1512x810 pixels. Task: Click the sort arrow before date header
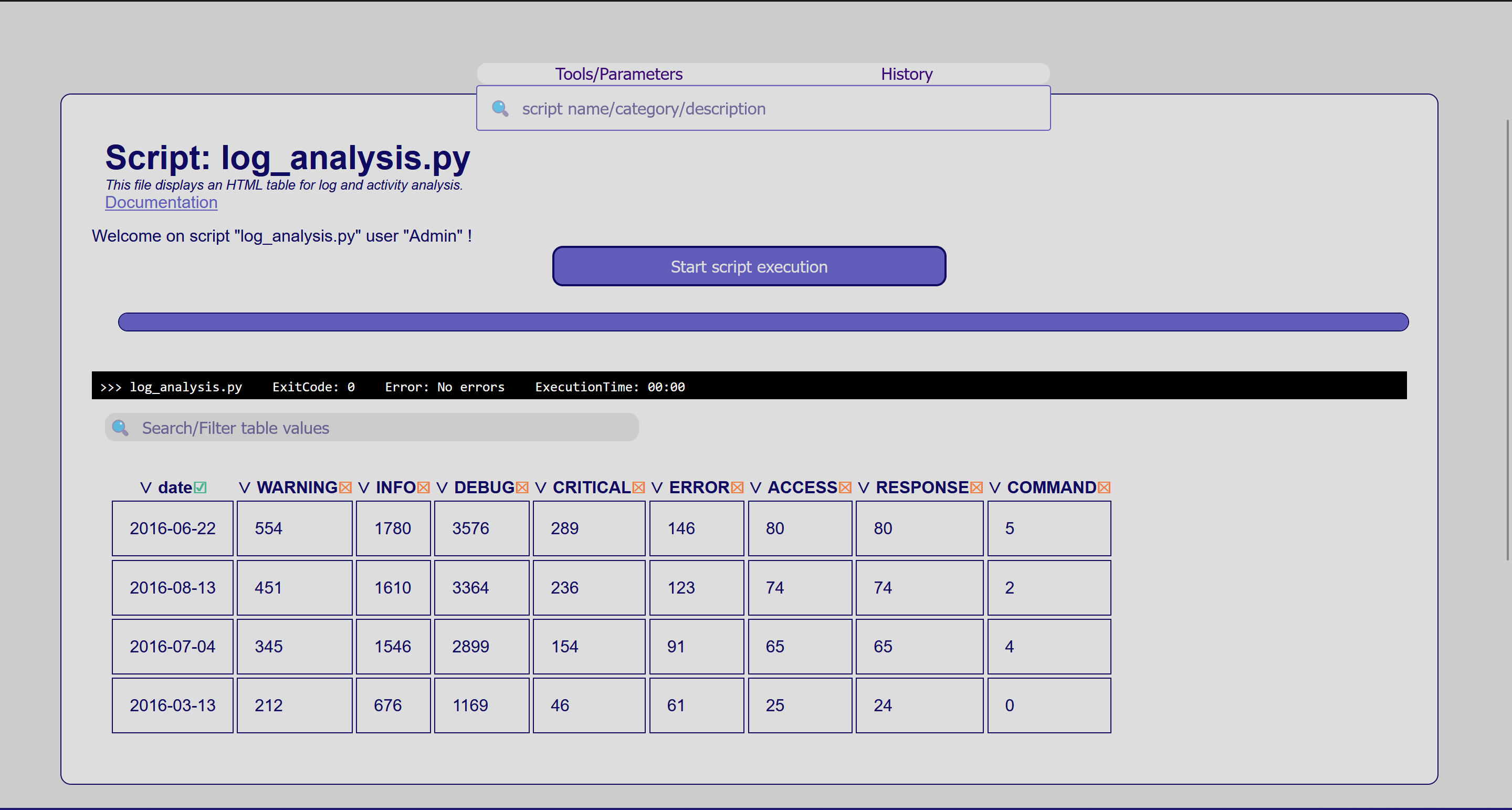coord(145,487)
